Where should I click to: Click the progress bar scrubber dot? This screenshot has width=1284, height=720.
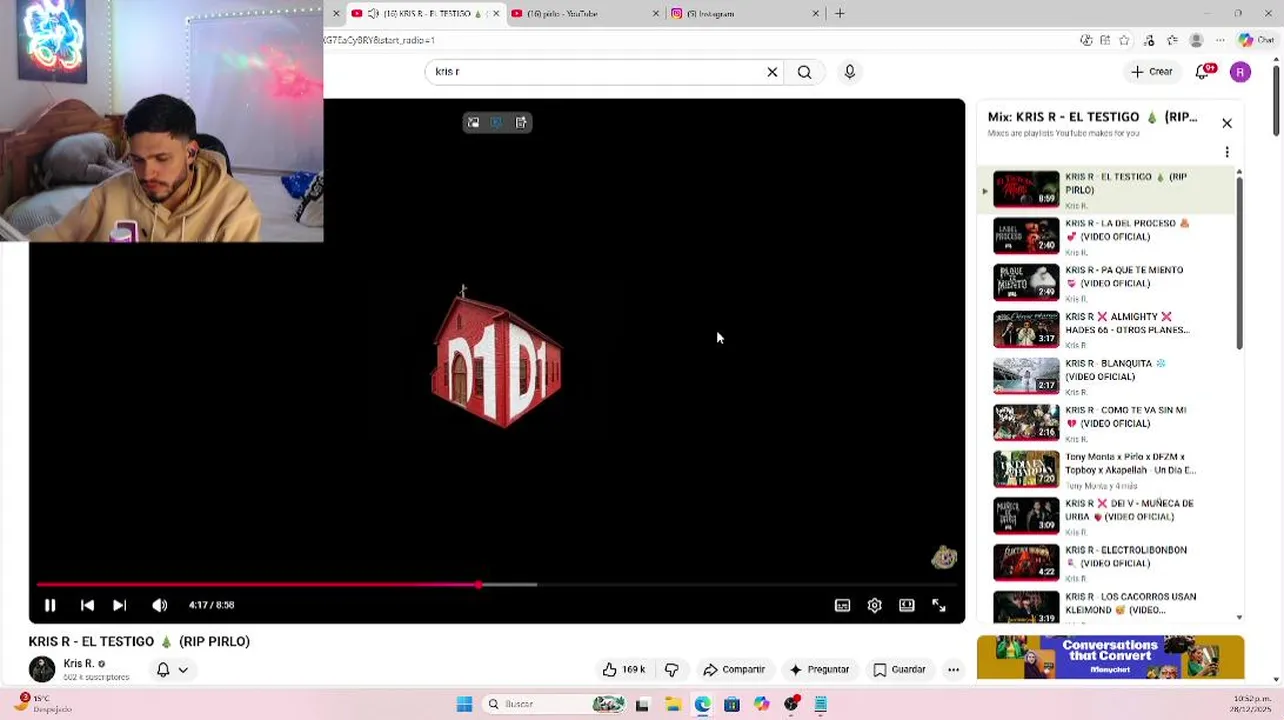tap(478, 584)
